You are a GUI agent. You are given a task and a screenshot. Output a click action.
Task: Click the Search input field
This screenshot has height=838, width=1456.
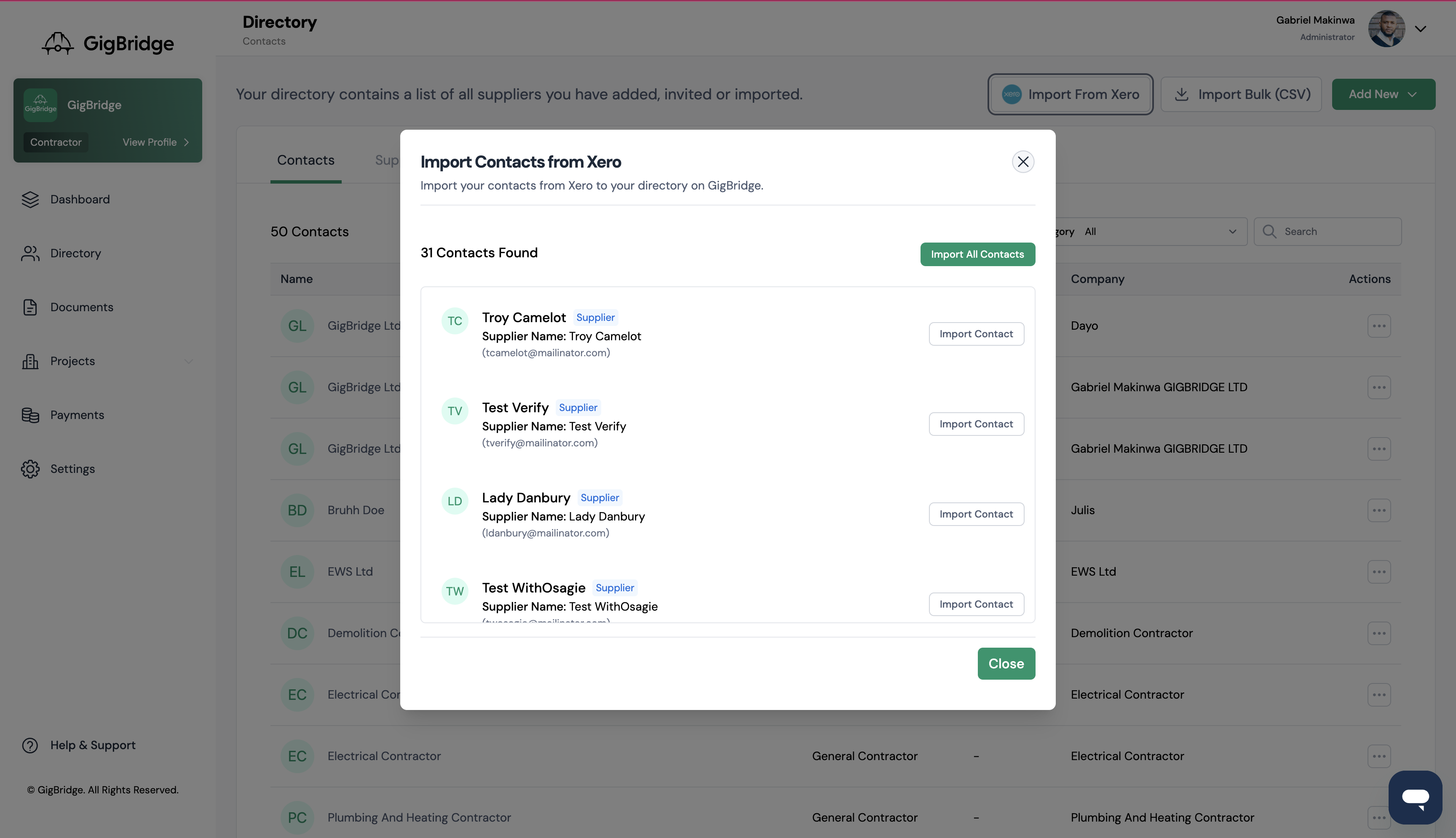coord(1328,231)
